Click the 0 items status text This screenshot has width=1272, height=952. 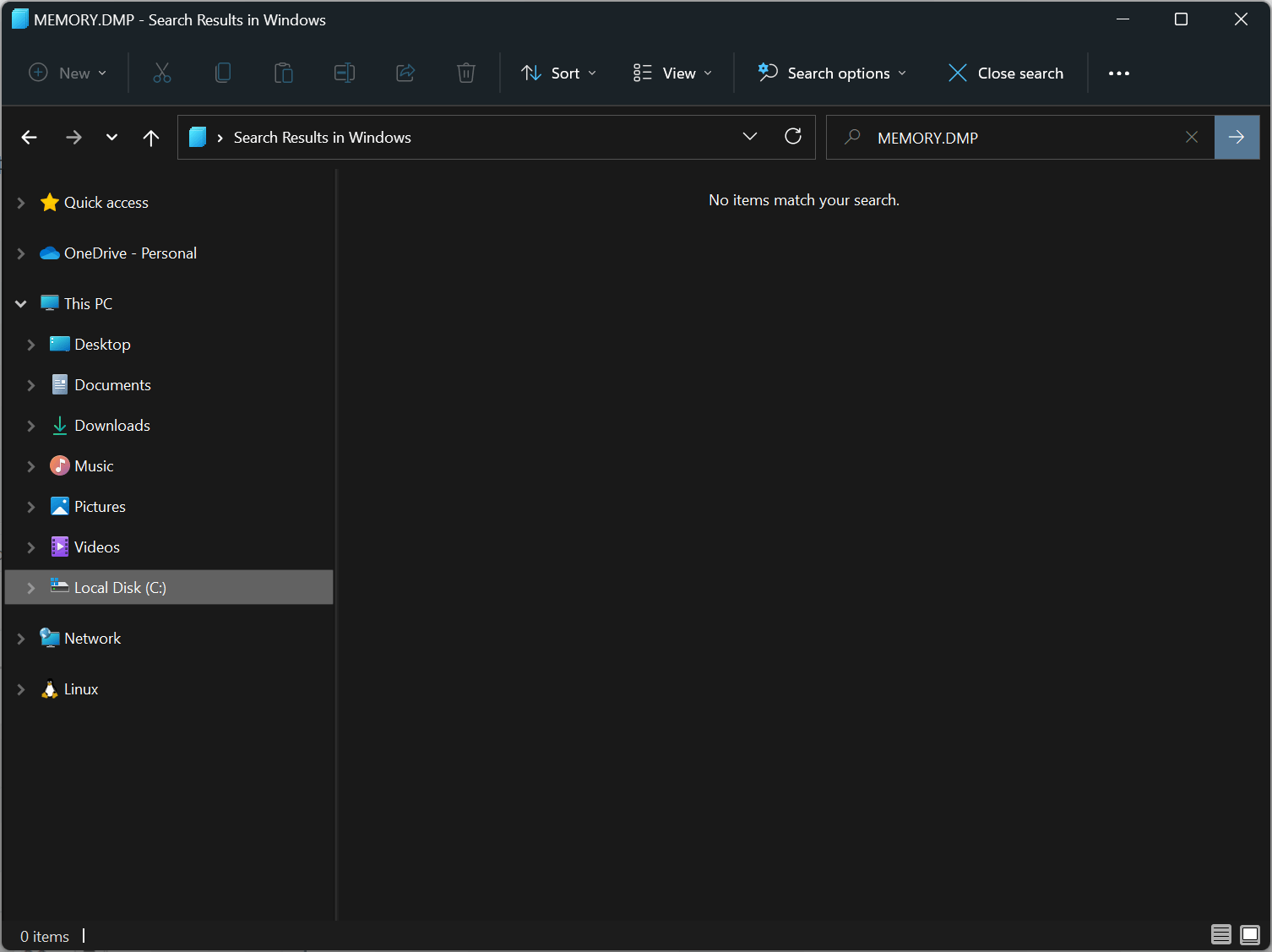[45, 936]
